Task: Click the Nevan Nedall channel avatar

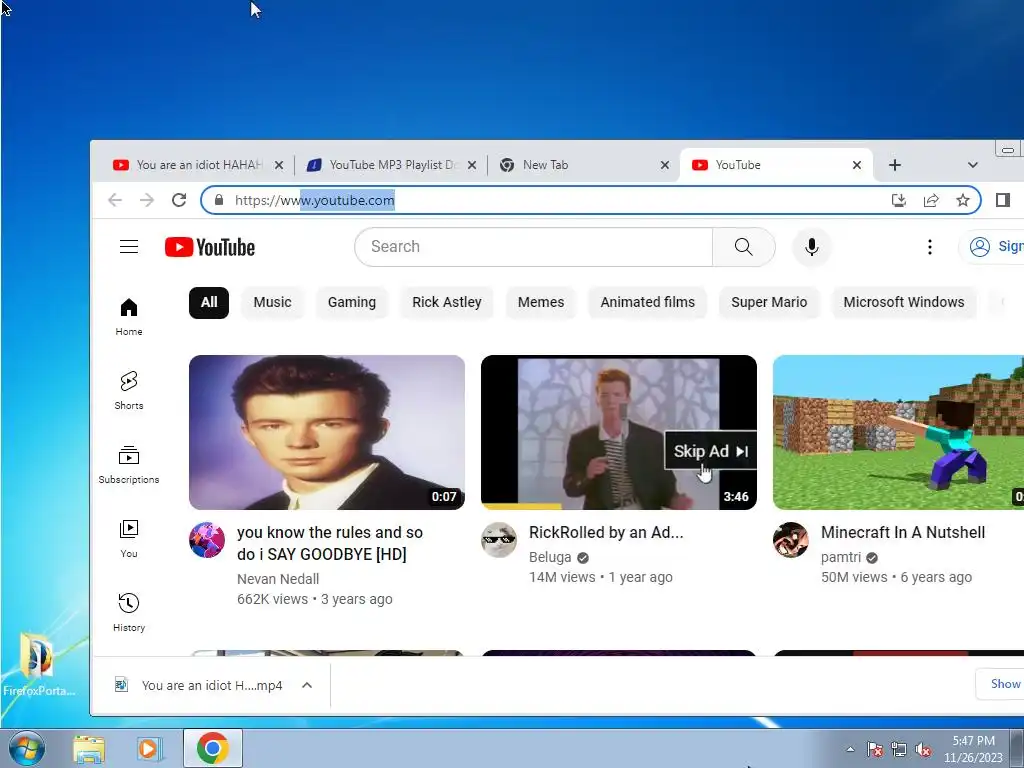Action: click(207, 539)
